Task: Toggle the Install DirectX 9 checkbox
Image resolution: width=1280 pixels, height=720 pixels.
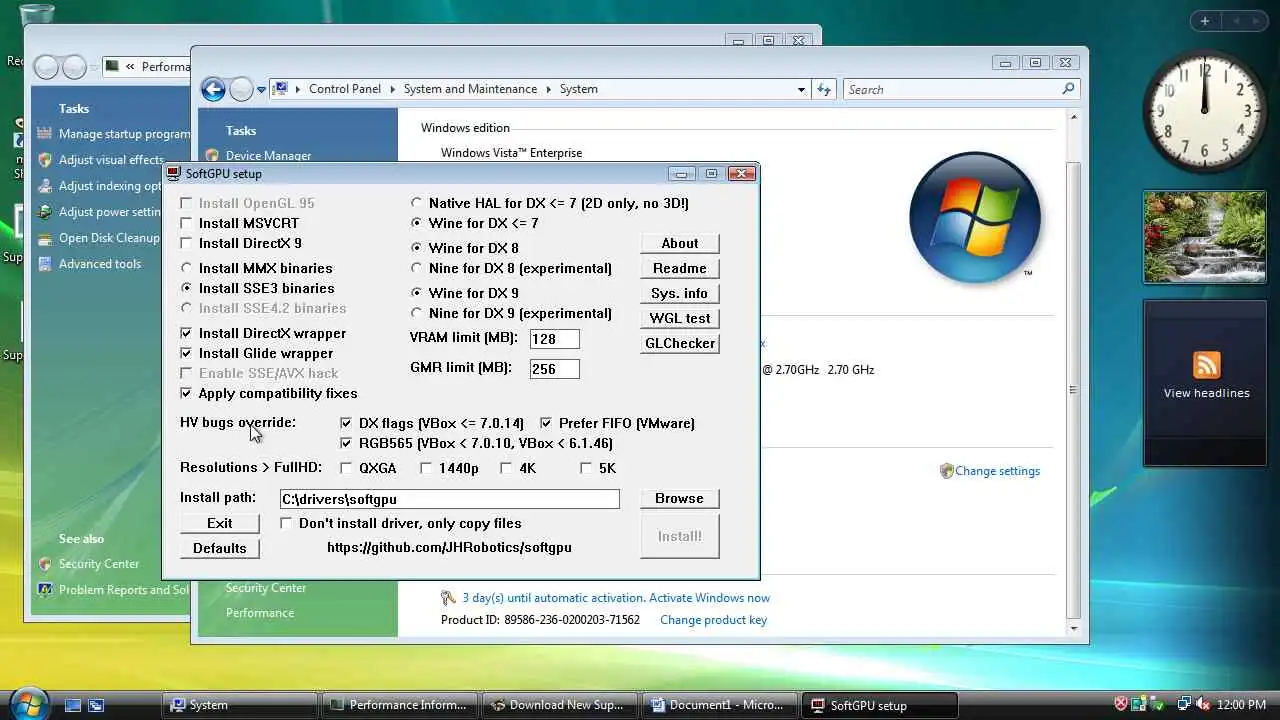Action: (186, 243)
